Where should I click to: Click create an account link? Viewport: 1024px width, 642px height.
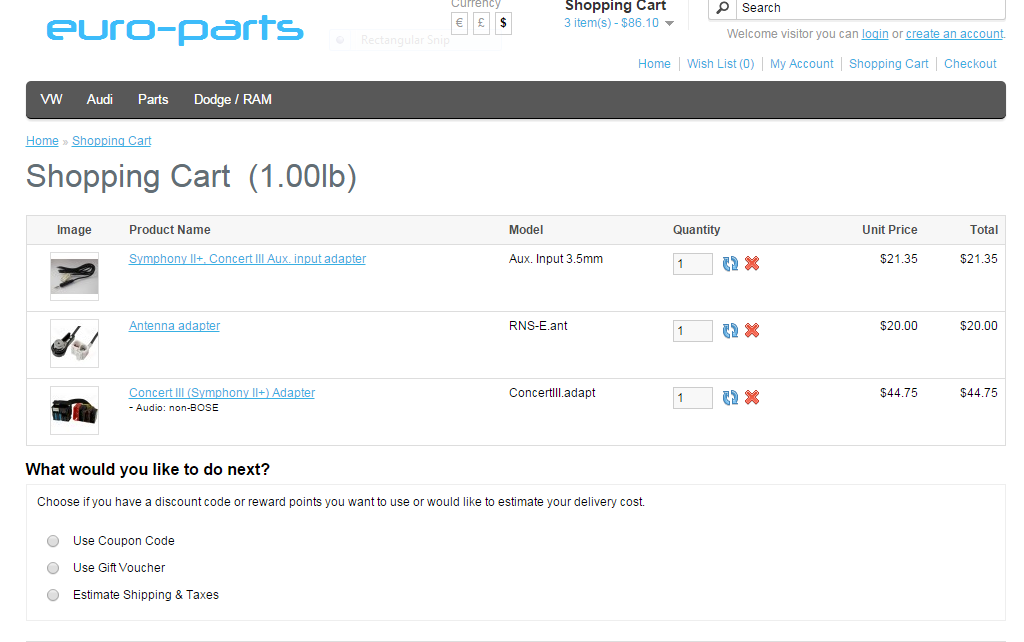[x=954, y=34]
